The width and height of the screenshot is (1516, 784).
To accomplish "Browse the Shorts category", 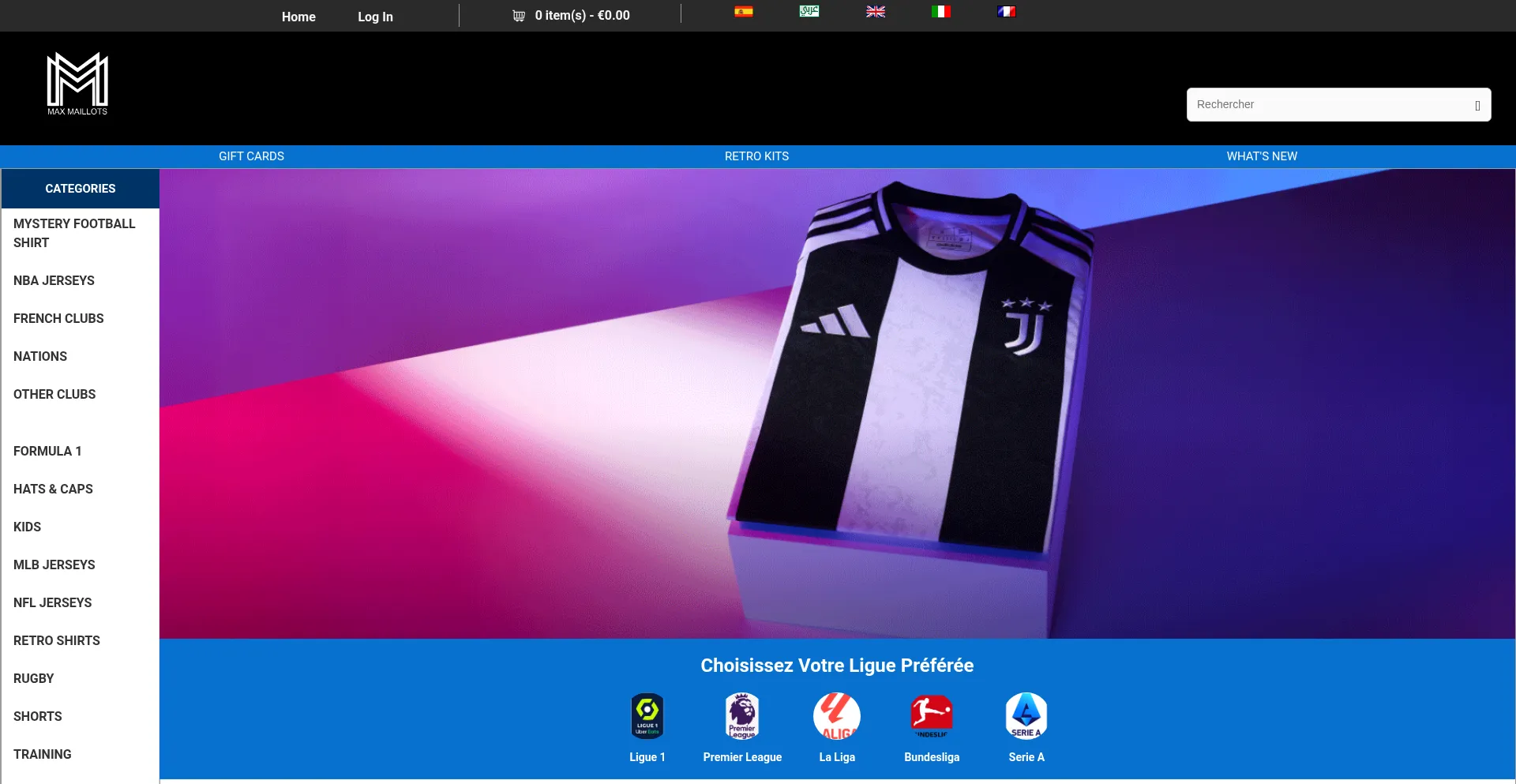I will pos(38,716).
